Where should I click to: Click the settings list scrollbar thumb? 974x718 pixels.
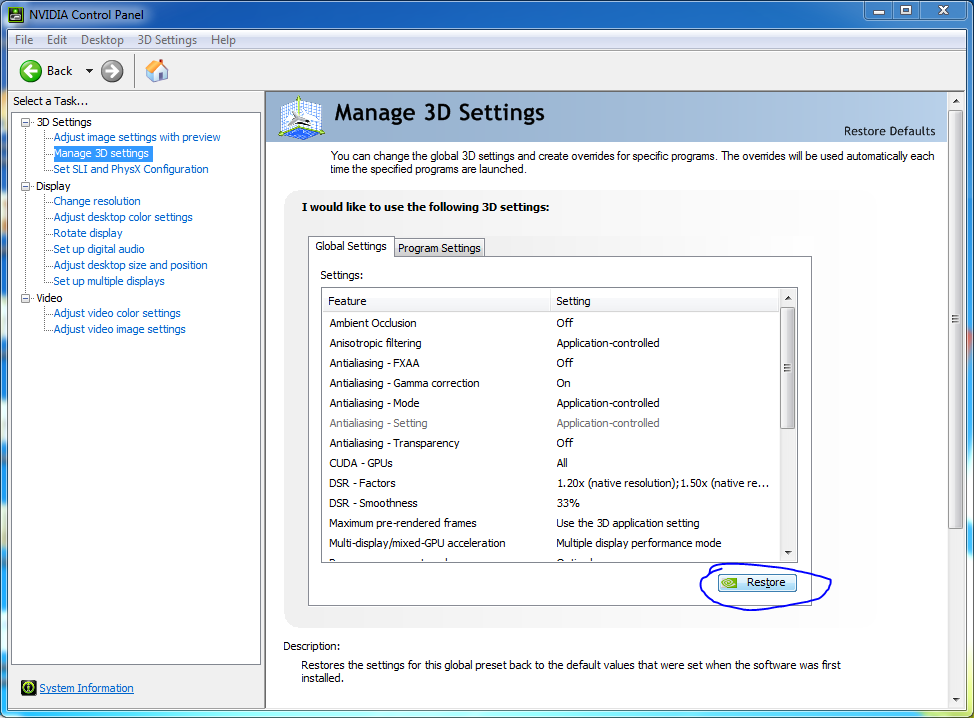[788, 368]
